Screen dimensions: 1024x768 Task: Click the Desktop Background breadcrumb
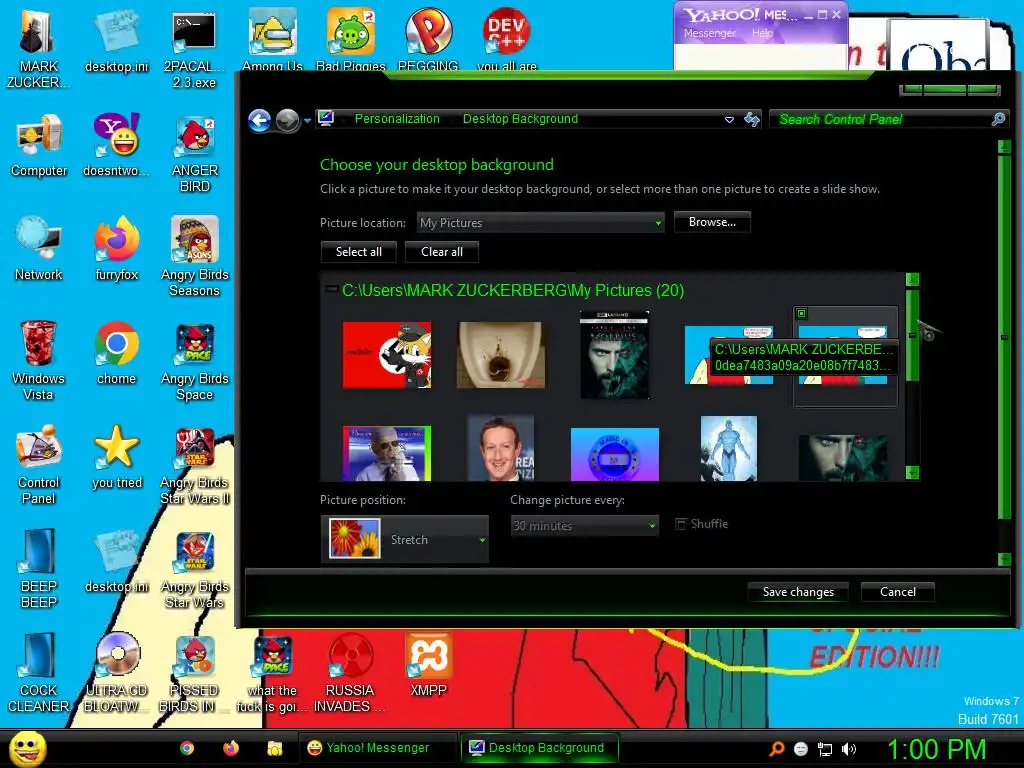[x=520, y=119]
